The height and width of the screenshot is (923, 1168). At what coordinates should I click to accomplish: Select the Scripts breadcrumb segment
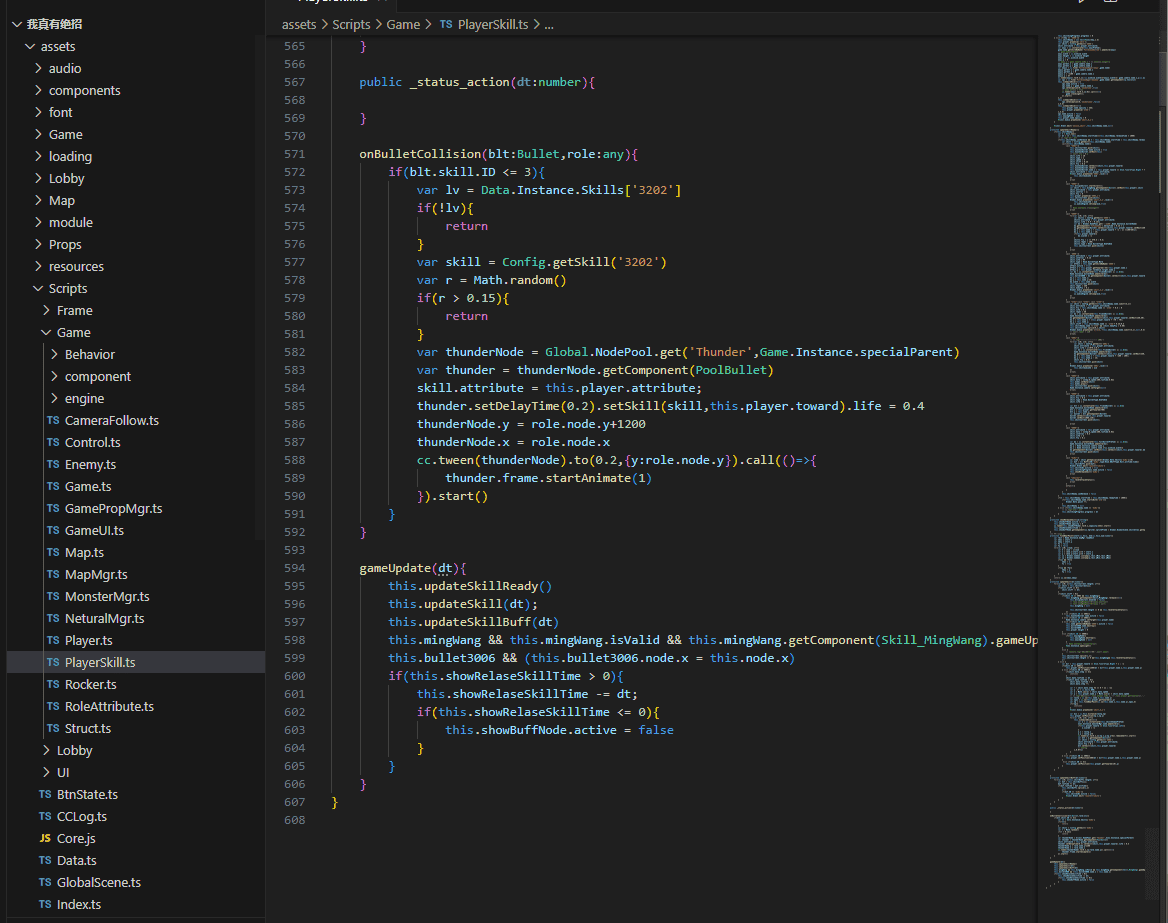[351, 24]
